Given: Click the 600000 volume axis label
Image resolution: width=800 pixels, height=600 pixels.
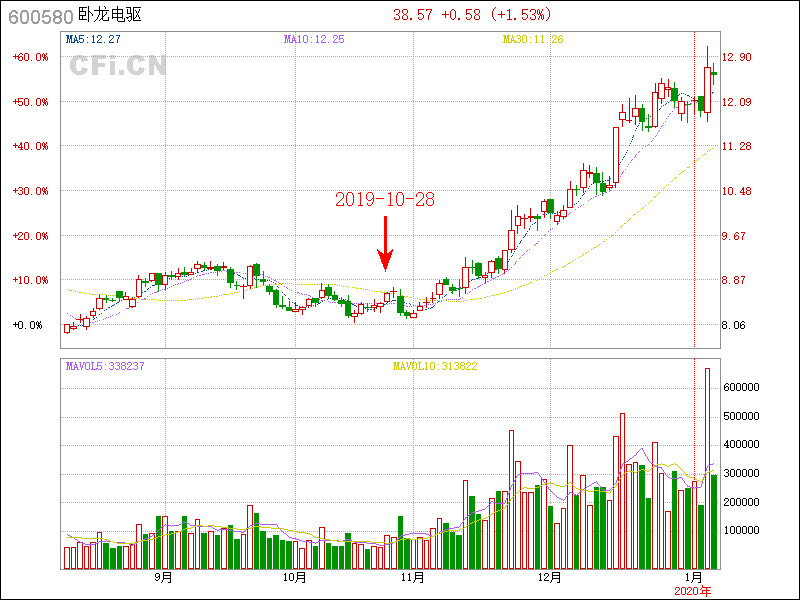Looking at the screenshot, I should (x=741, y=388).
